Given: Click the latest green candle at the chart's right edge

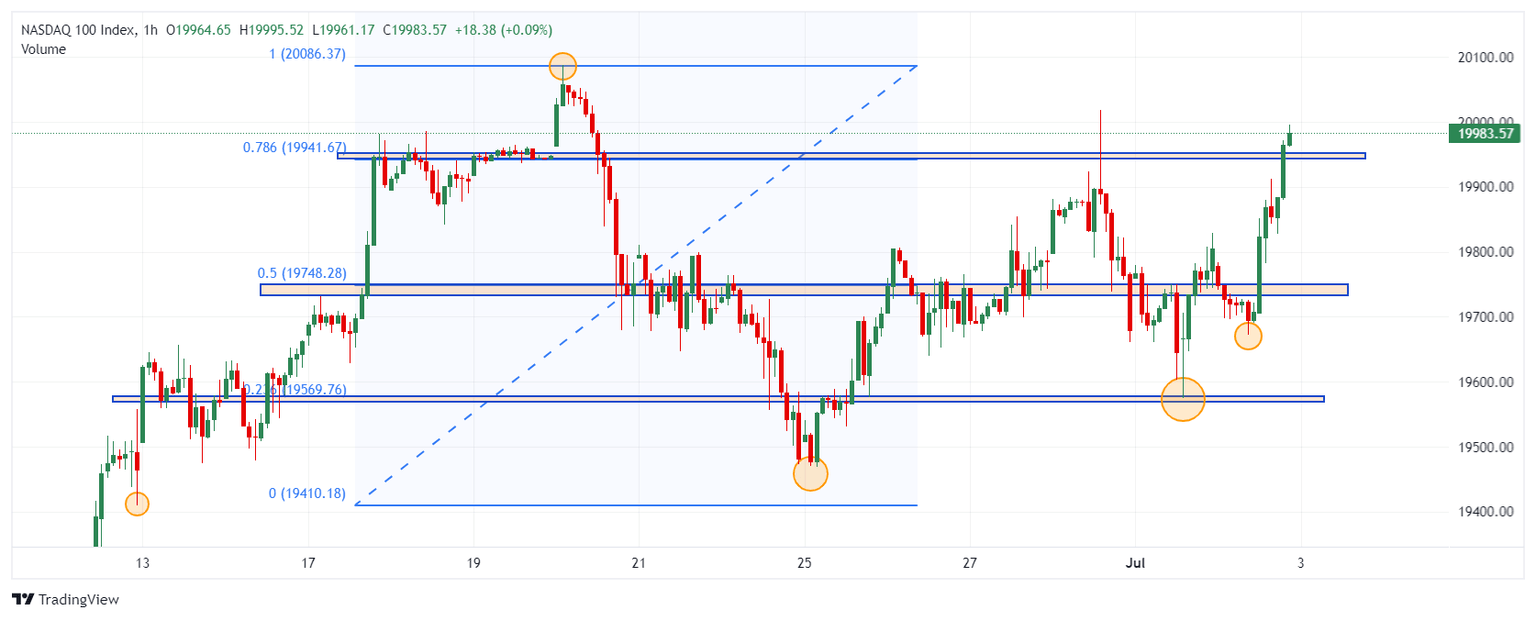Looking at the screenshot, I should (1290, 137).
